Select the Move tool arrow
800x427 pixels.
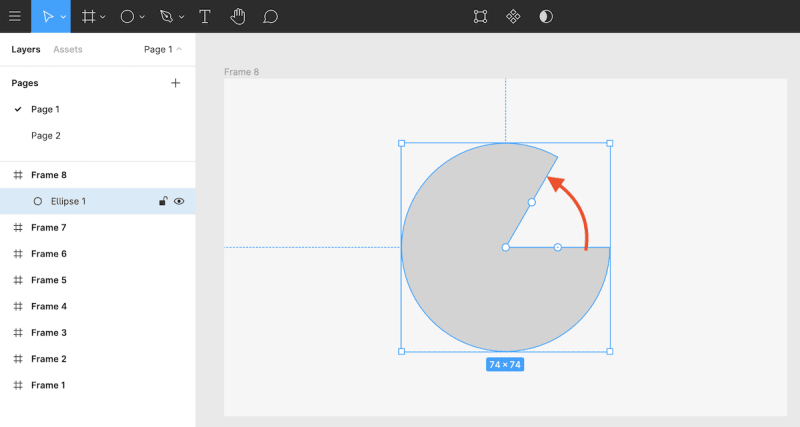click(47, 16)
